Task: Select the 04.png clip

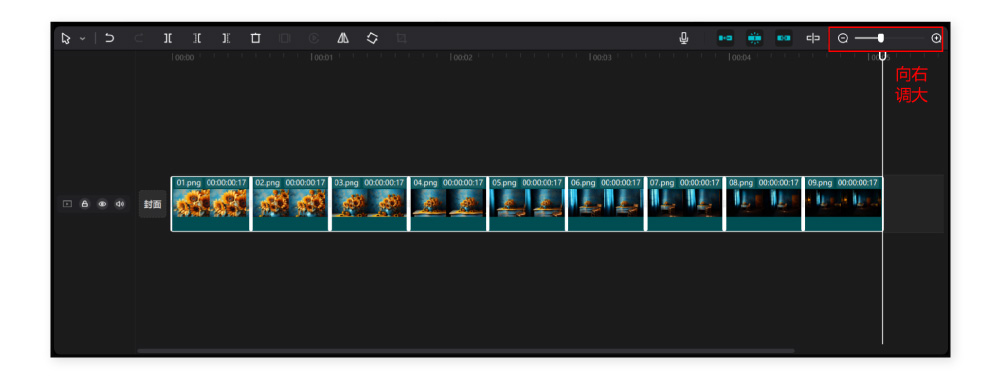Action: point(448,203)
